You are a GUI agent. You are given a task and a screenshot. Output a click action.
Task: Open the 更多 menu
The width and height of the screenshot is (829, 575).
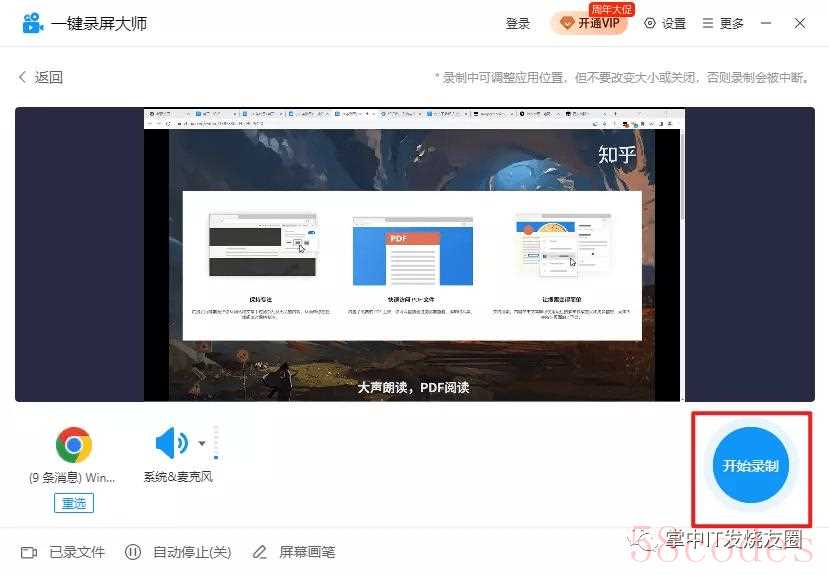tap(723, 24)
